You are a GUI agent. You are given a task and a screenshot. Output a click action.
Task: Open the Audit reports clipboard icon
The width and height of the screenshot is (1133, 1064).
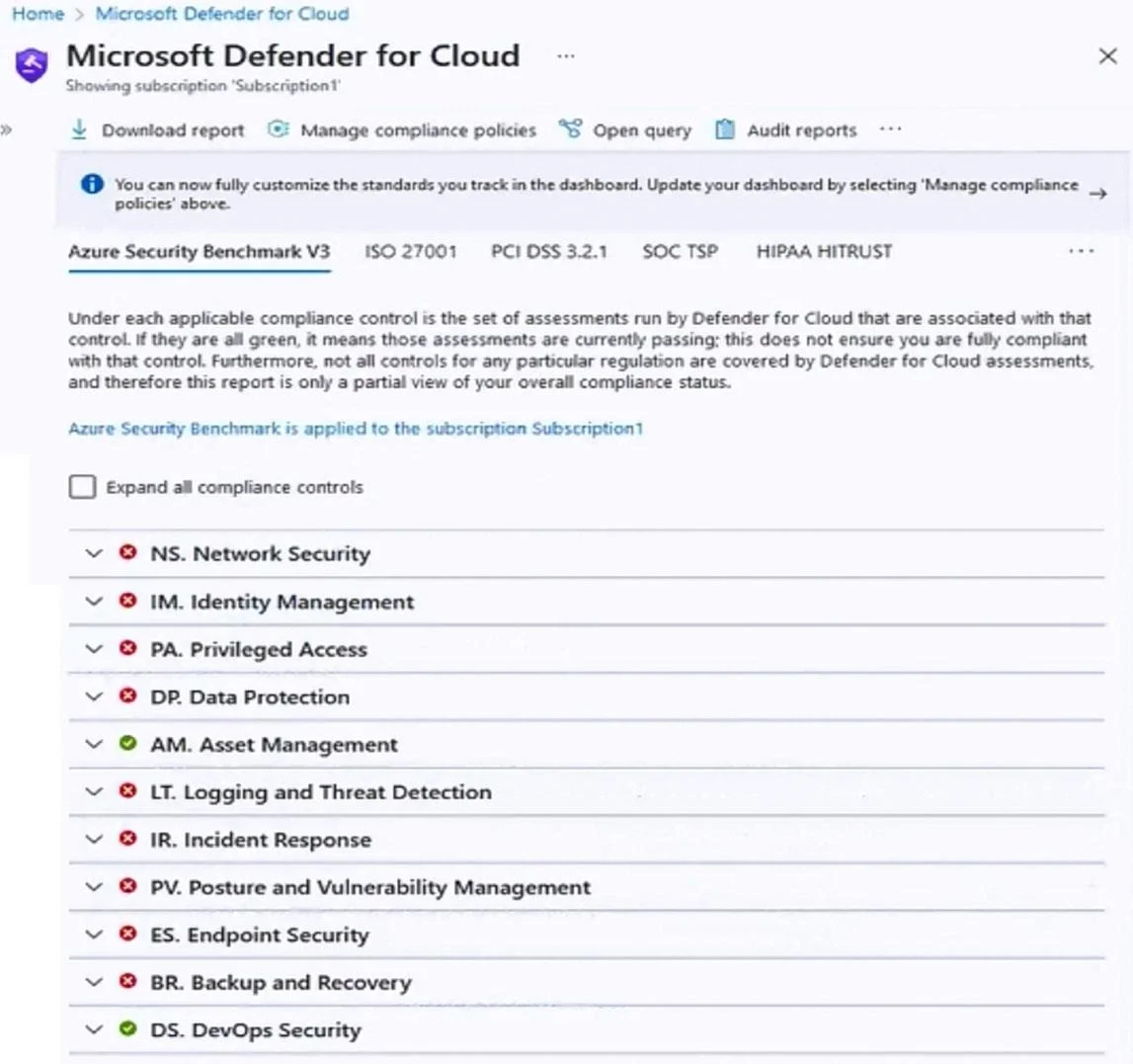click(x=725, y=129)
